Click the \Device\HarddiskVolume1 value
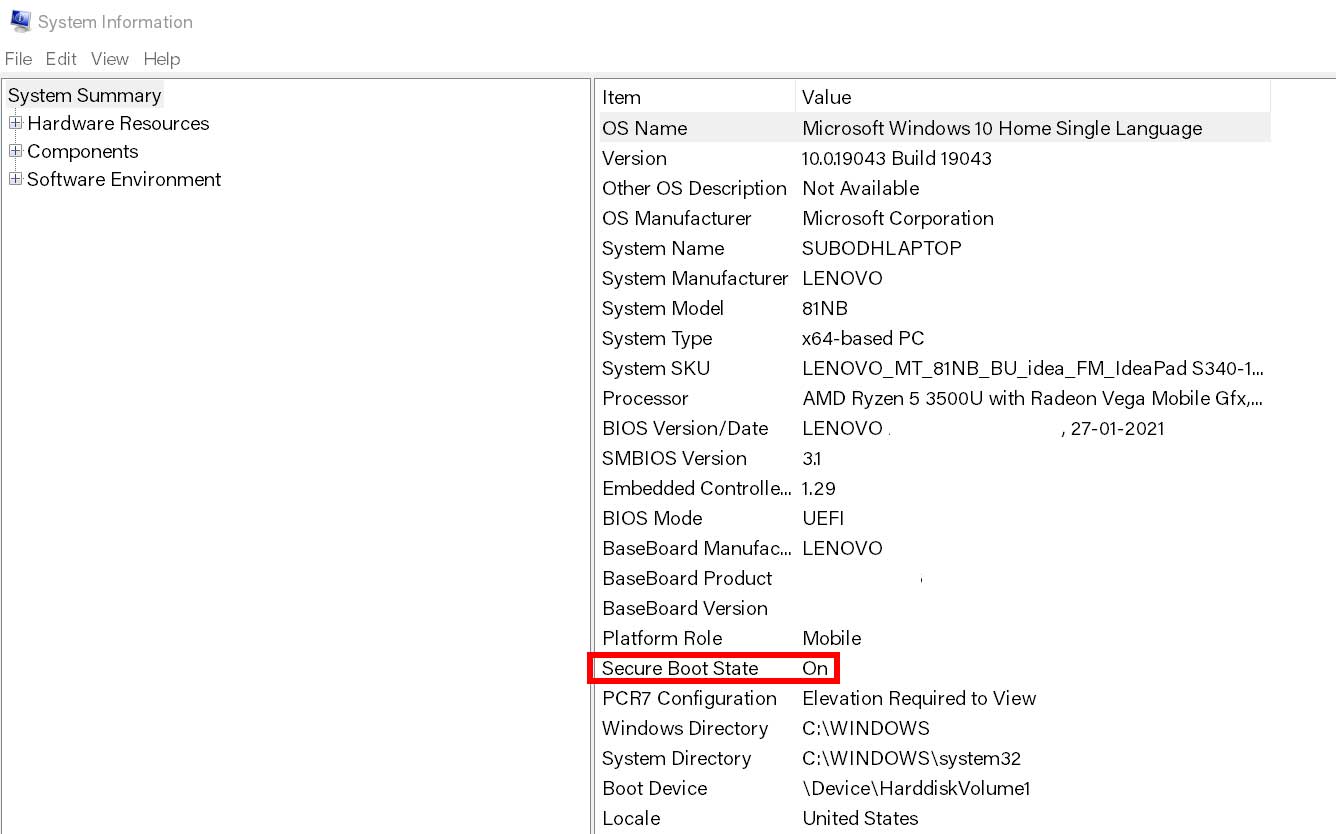 tap(916, 788)
